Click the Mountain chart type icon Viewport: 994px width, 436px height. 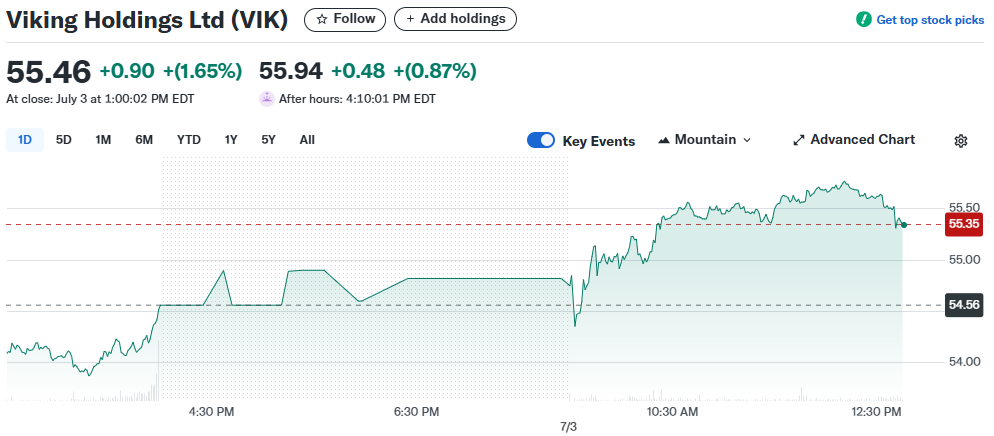pos(664,140)
